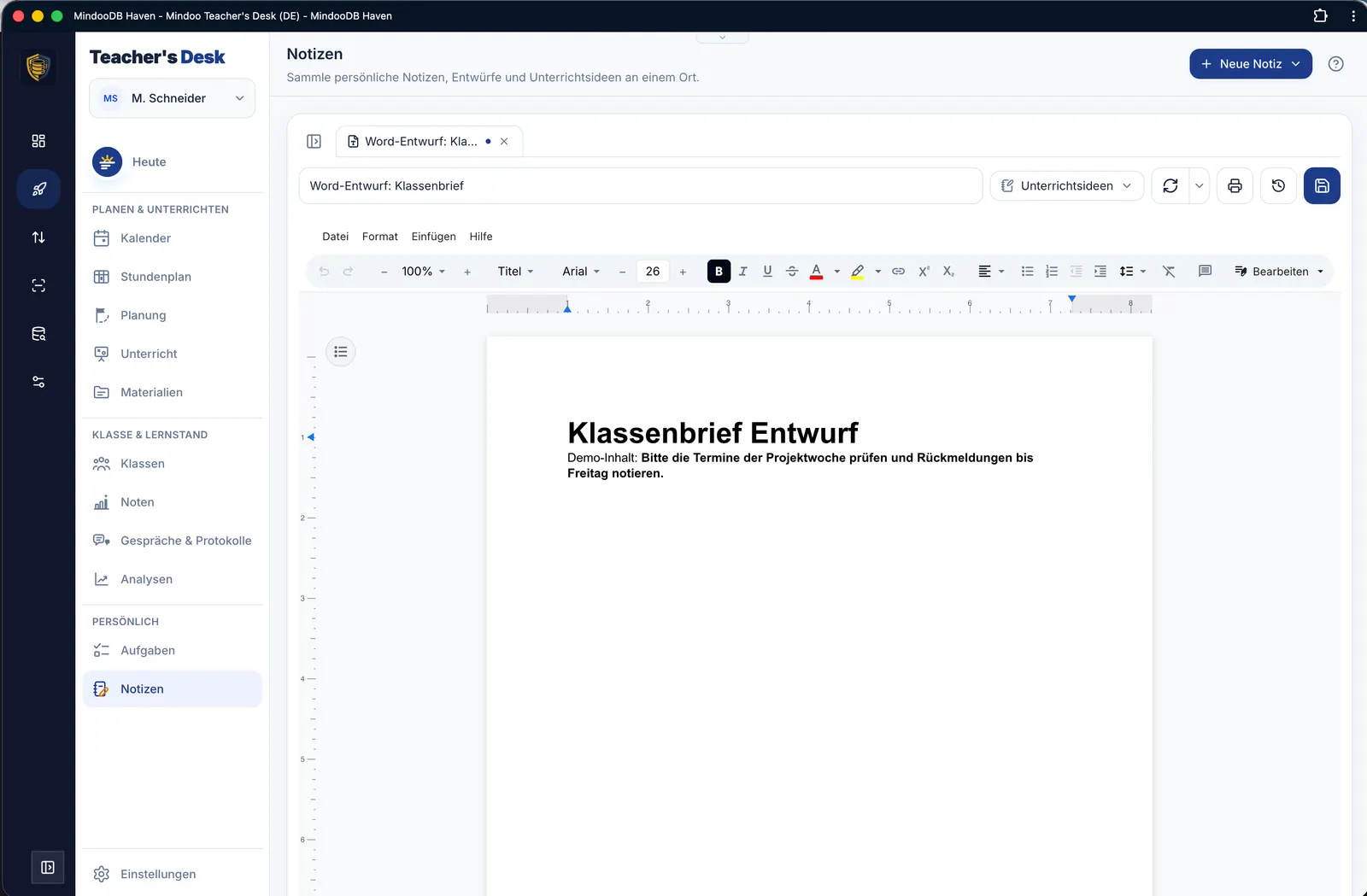This screenshot has height=896, width=1367.
Task: Open the text color picker arrow
Action: click(837, 272)
